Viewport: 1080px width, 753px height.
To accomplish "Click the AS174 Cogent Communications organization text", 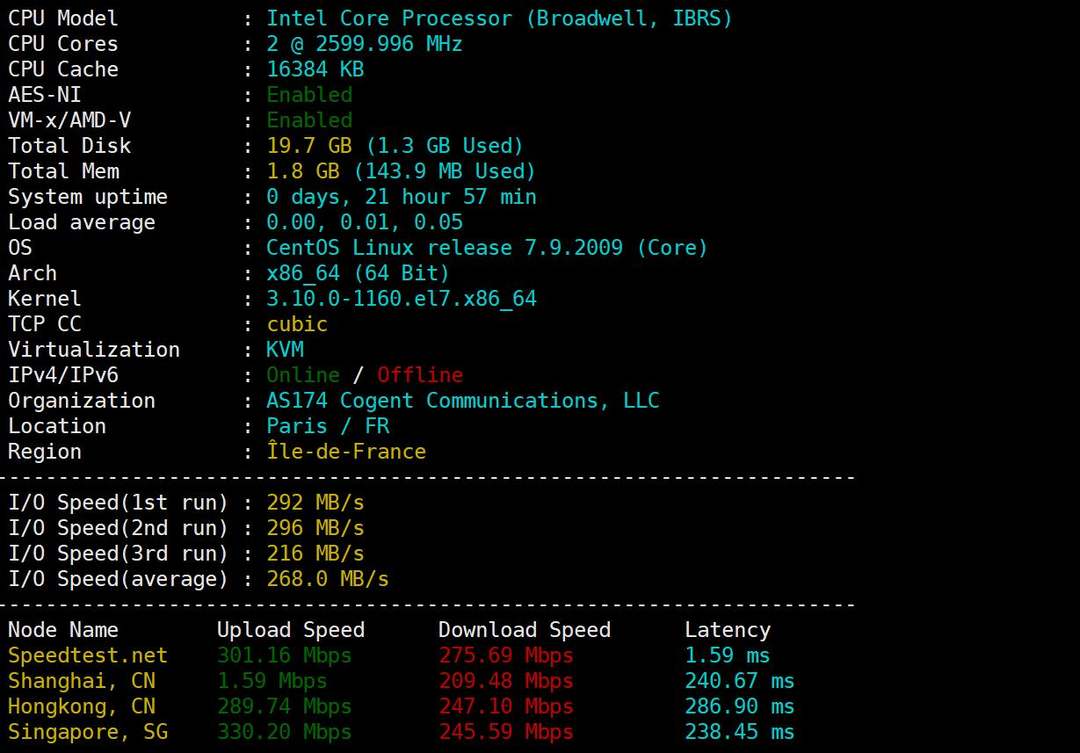I will 463,401.
